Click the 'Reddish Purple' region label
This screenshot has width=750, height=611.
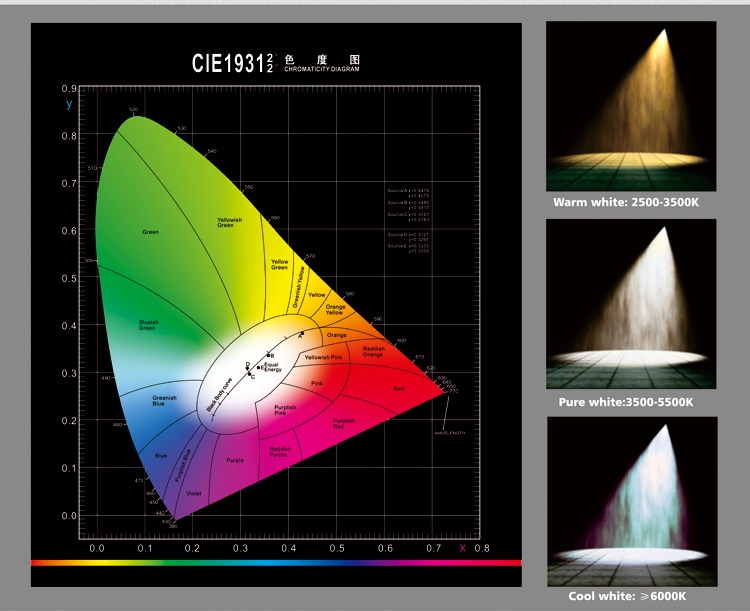pyautogui.click(x=280, y=452)
